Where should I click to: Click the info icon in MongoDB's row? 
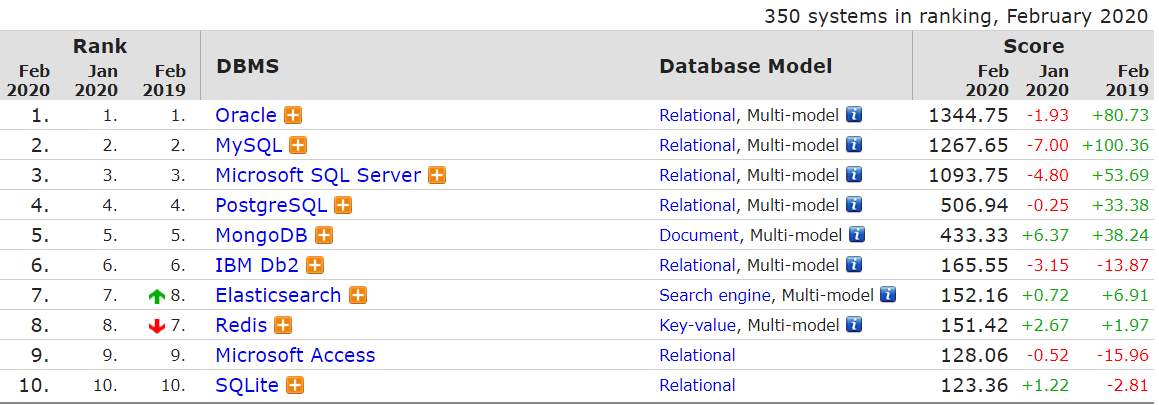(x=857, y=235)
